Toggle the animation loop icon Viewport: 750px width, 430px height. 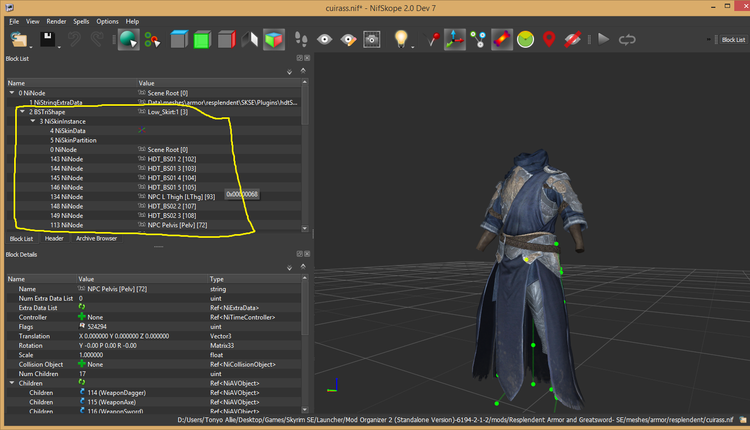[x=627, y=40]
